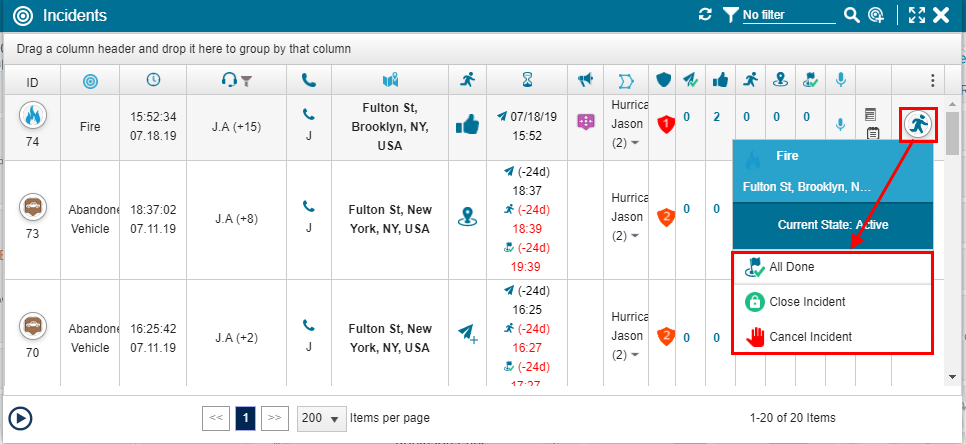Choose Close Incident from the menu
966x444 pixels.
click(x=806, y=302)
